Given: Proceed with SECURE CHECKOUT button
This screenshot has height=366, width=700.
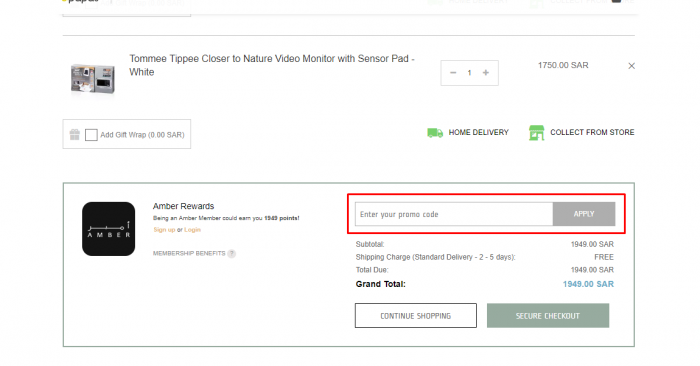Looking at the screenshot, I should click(x=548, y=316).
